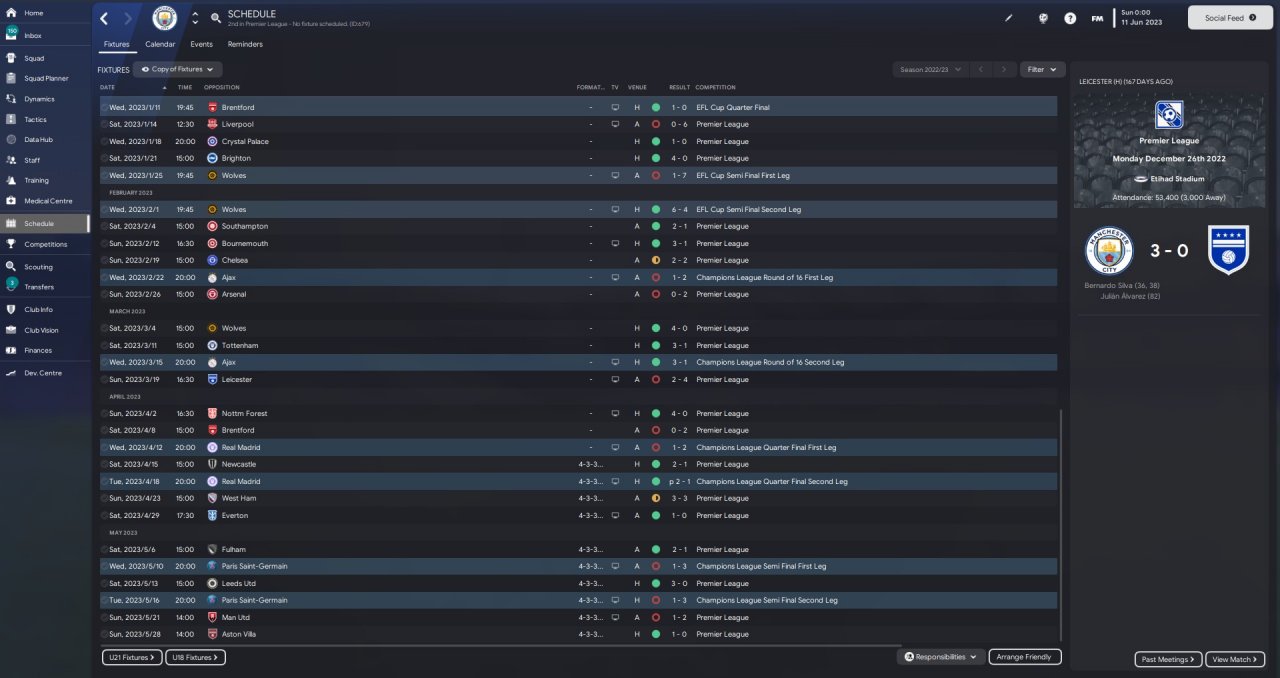
Task: Select the circle on the Arsenal row
Action: pyautogui.click(x=104, y=294)
